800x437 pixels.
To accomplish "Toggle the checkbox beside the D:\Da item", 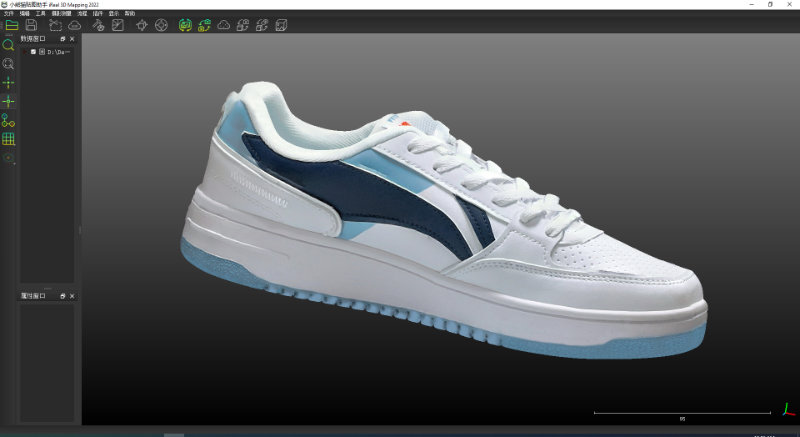I will point(33,52).
